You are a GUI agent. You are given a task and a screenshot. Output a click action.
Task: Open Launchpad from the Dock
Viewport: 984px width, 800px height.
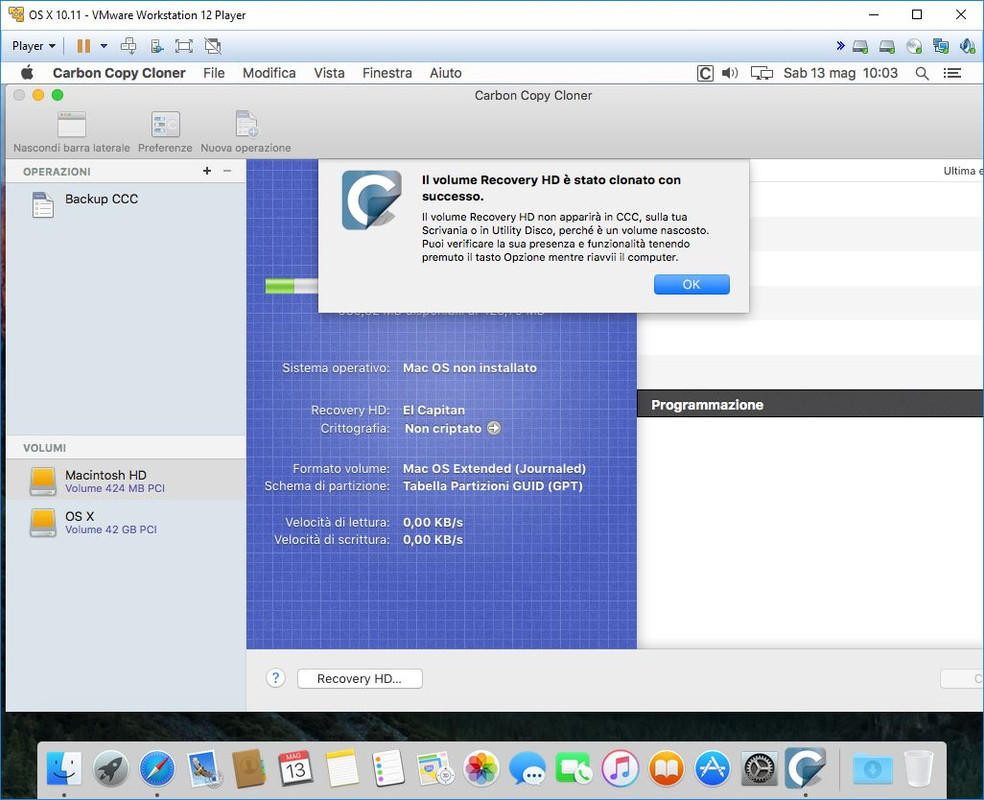click(110, 768)
